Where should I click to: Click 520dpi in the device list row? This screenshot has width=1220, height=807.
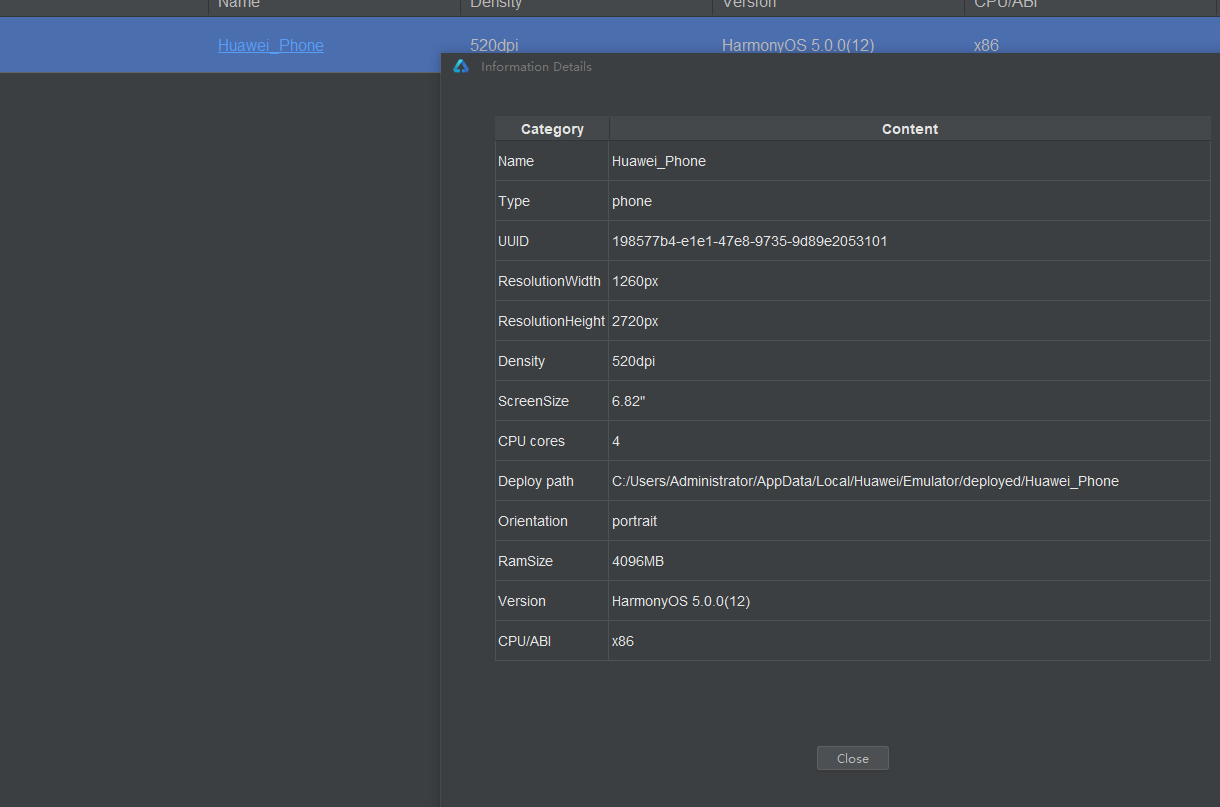pyautogui.click(x=494, y=45)
